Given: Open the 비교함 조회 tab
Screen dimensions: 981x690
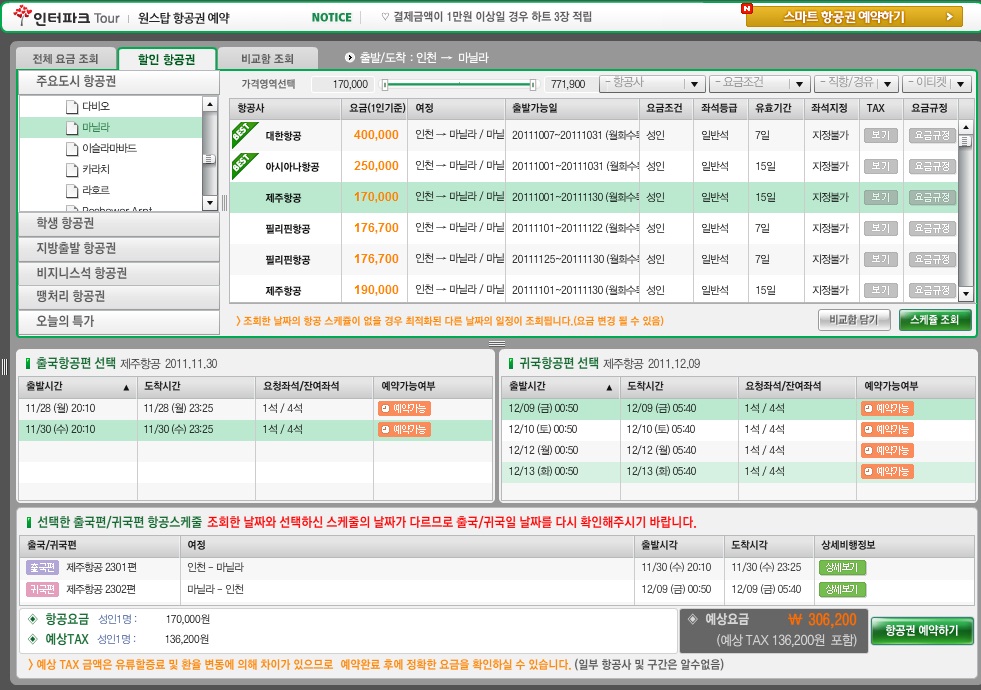Looking at the screenshot, I should point(268,59).
